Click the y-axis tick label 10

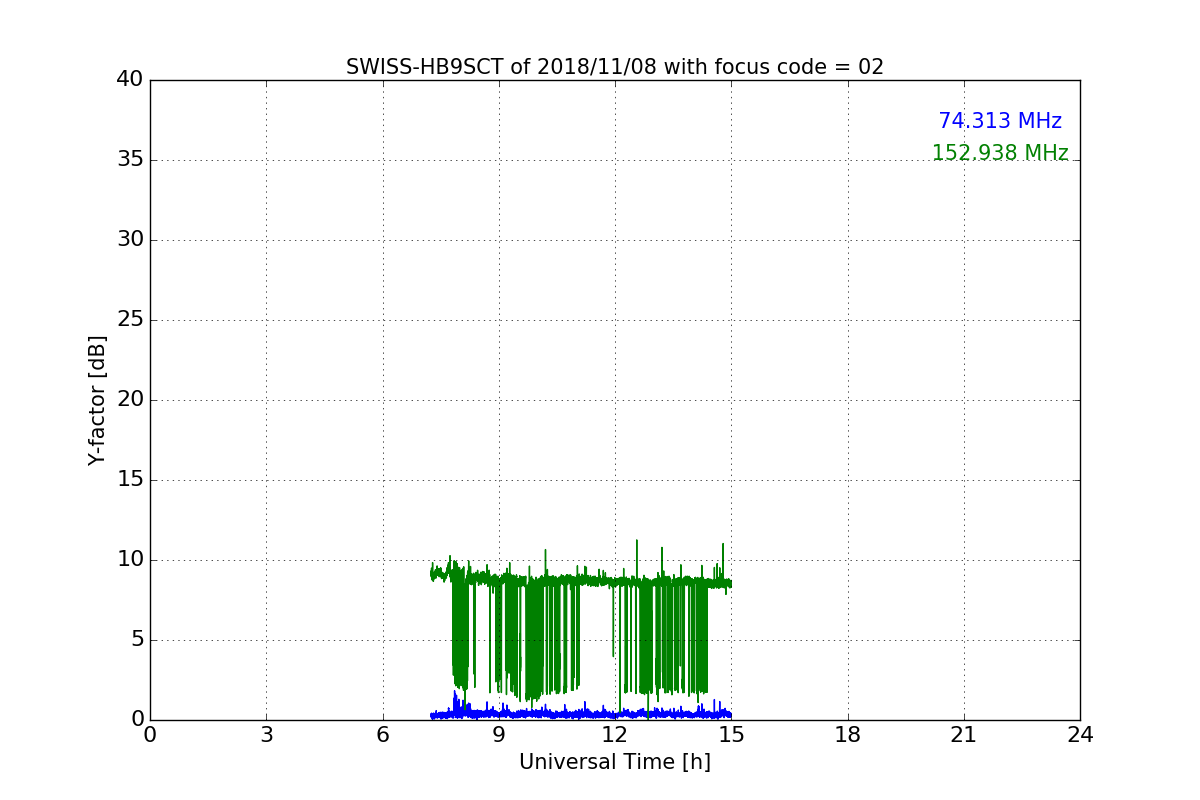130,560
